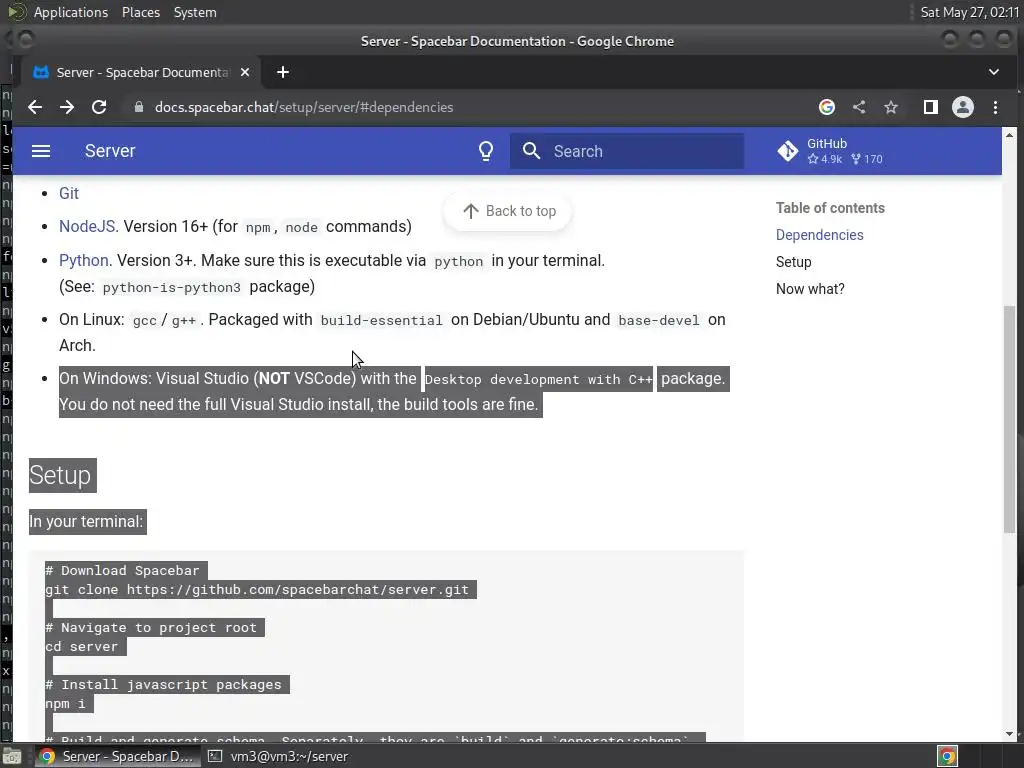The image size is (1024, 768).
Task: Close the Server - Spacebar Documentation tab
Action: coord(245,72)
